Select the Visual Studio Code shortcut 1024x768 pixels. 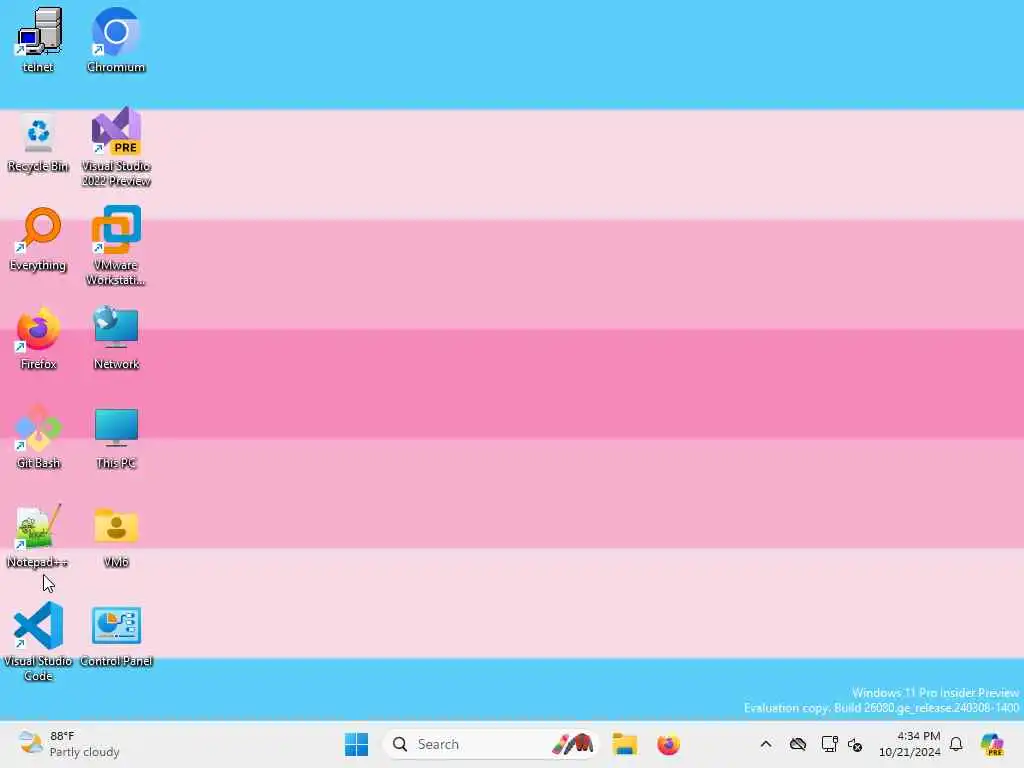(x=38, y=642)
